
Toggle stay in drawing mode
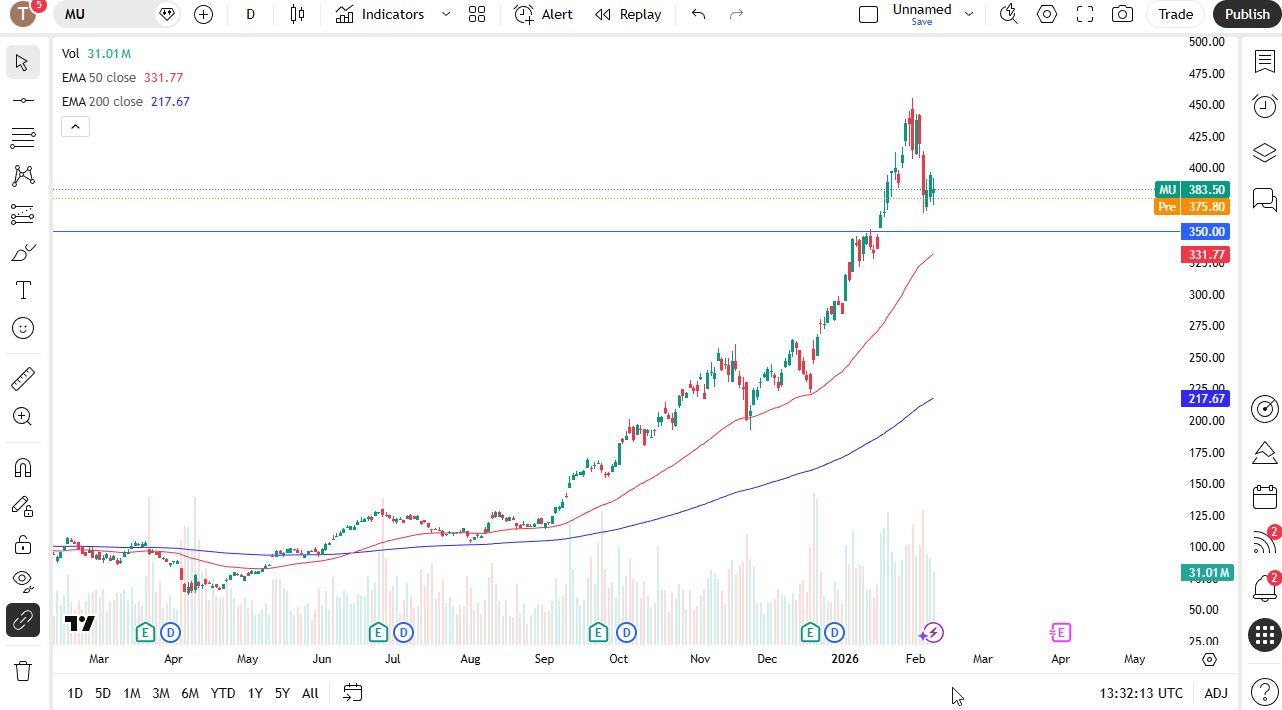click(x=22, y=506)
